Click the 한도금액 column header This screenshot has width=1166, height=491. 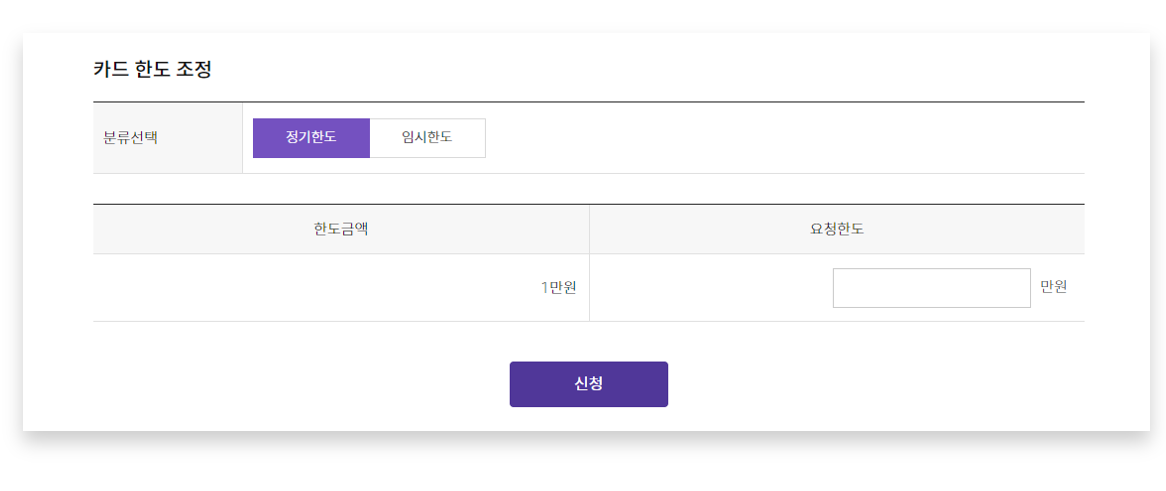[x=341, y=229]
